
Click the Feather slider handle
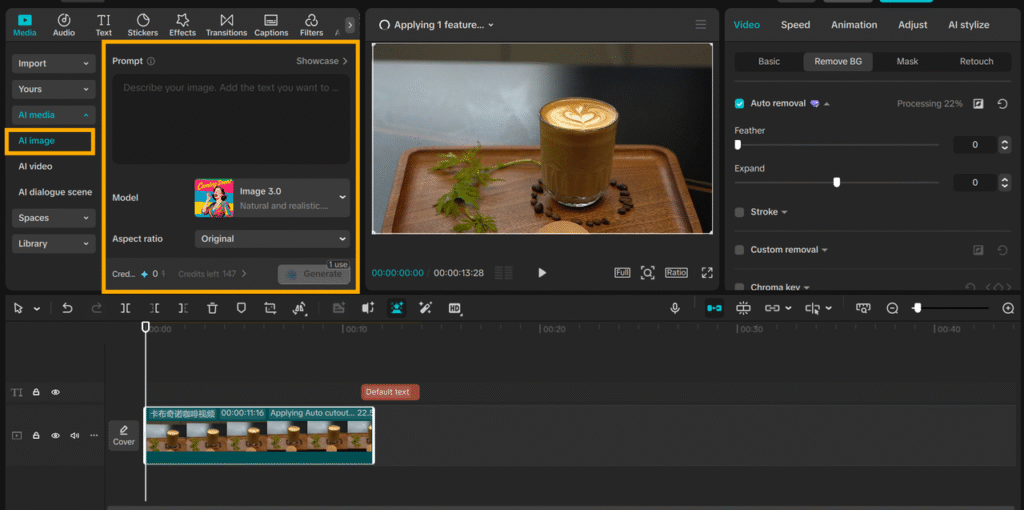click(738, 145)
